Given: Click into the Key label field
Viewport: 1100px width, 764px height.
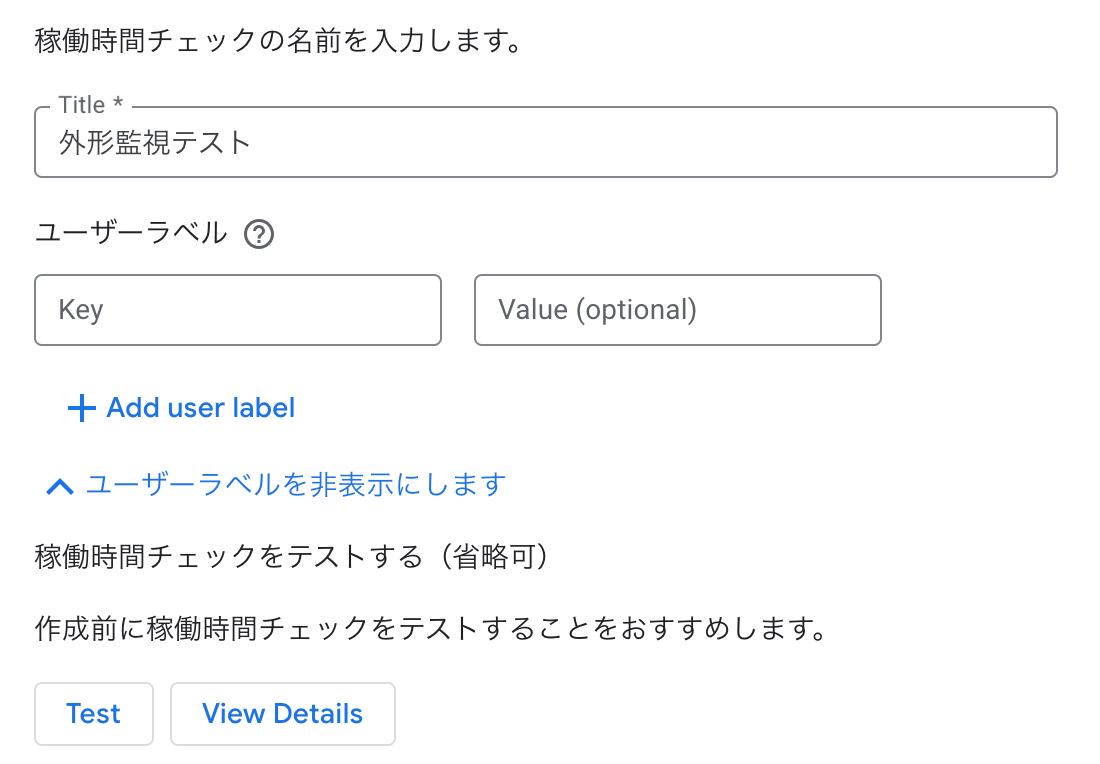Looking at the screenshot, I should click(238, 310).
